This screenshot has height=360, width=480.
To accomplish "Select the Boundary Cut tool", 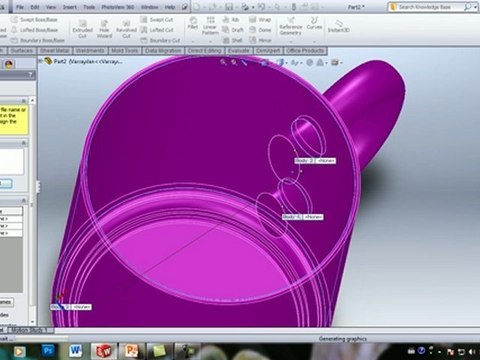I will [160, 40].
